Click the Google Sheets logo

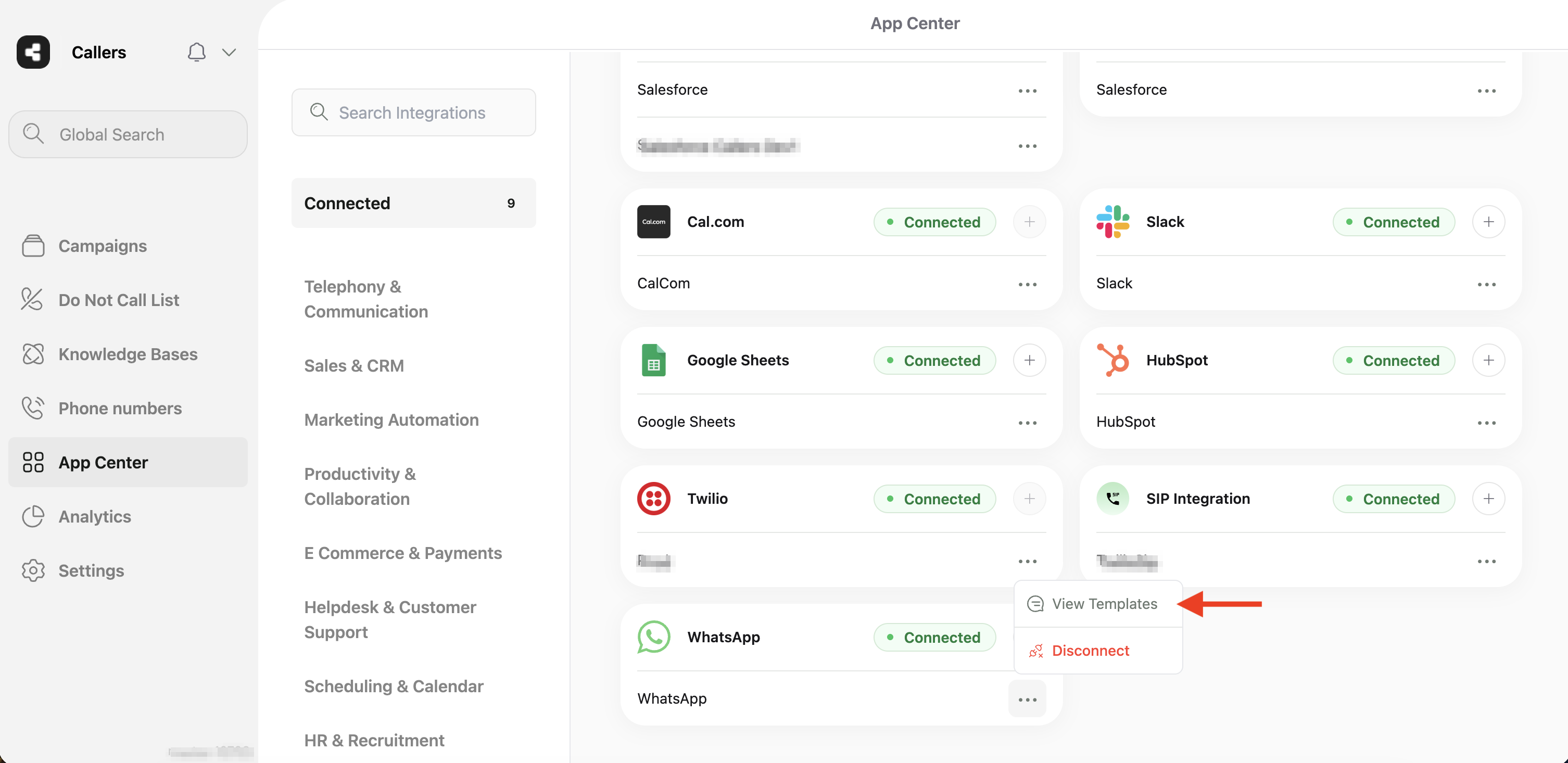coord(654,360)
